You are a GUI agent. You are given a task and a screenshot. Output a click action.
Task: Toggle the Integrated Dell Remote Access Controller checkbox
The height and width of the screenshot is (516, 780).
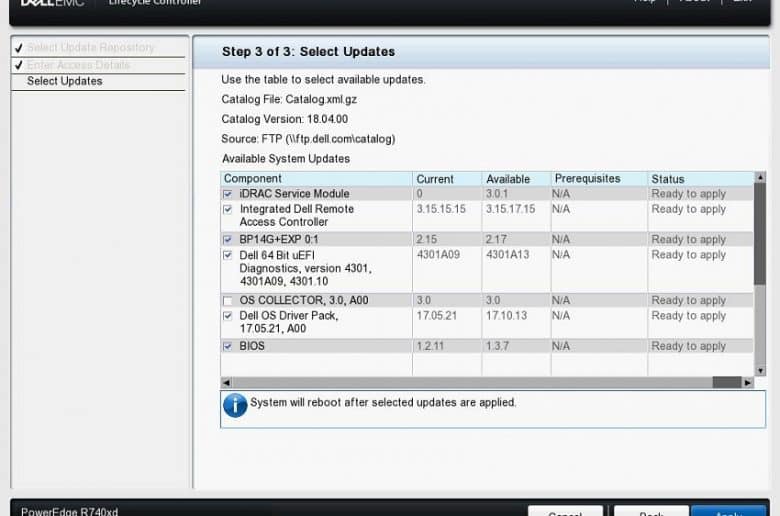pyautogui.click(x=228, y=209)
